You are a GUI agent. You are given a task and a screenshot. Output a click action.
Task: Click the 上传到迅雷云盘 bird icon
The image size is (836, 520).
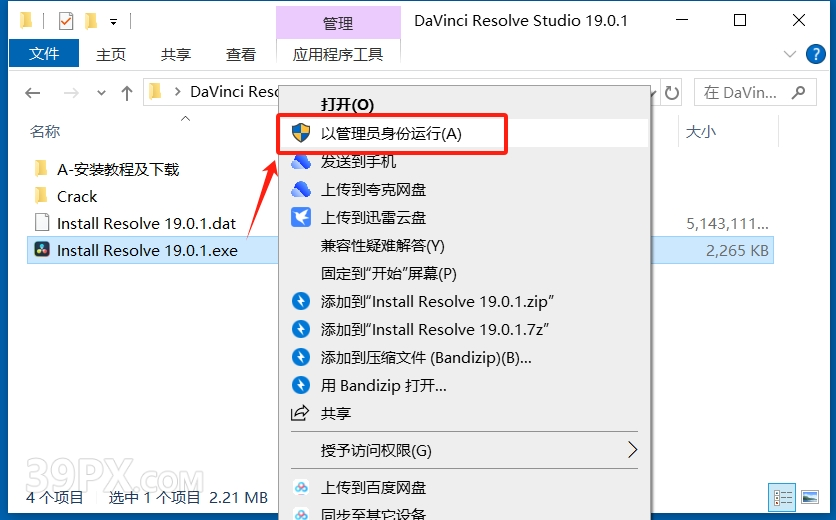point(301,217)
